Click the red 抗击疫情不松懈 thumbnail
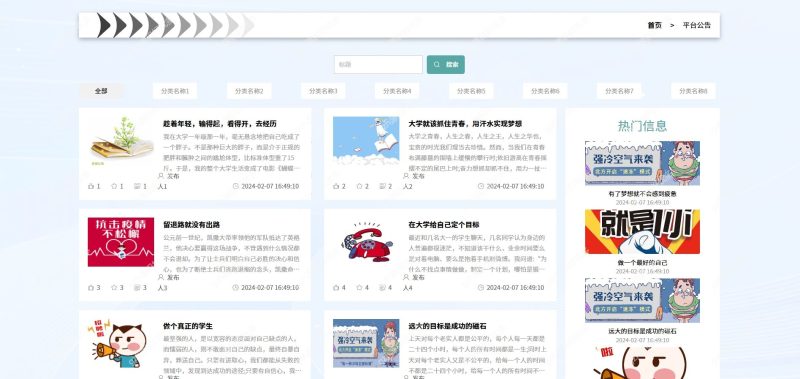 121,242
